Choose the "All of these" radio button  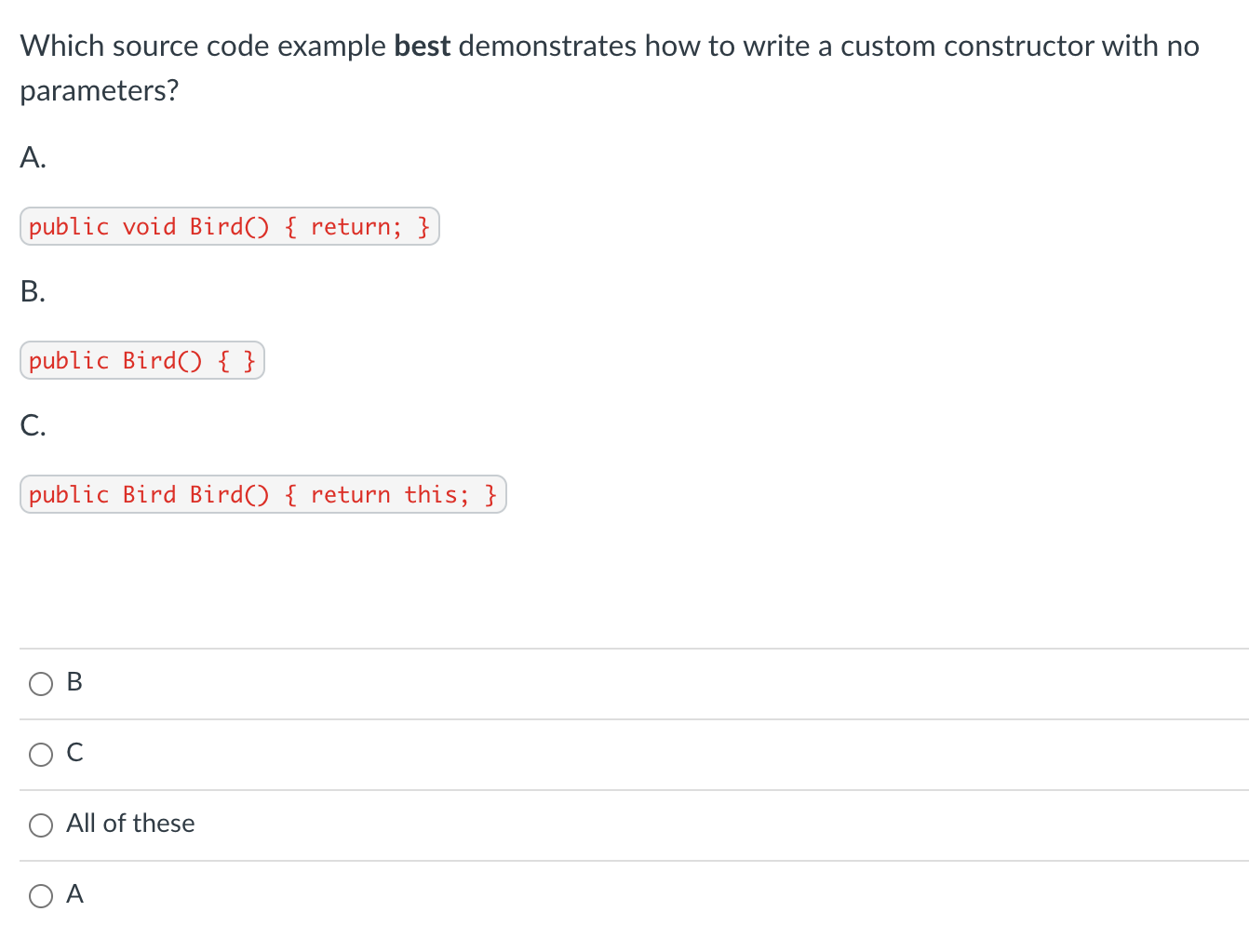click(41, 825)
